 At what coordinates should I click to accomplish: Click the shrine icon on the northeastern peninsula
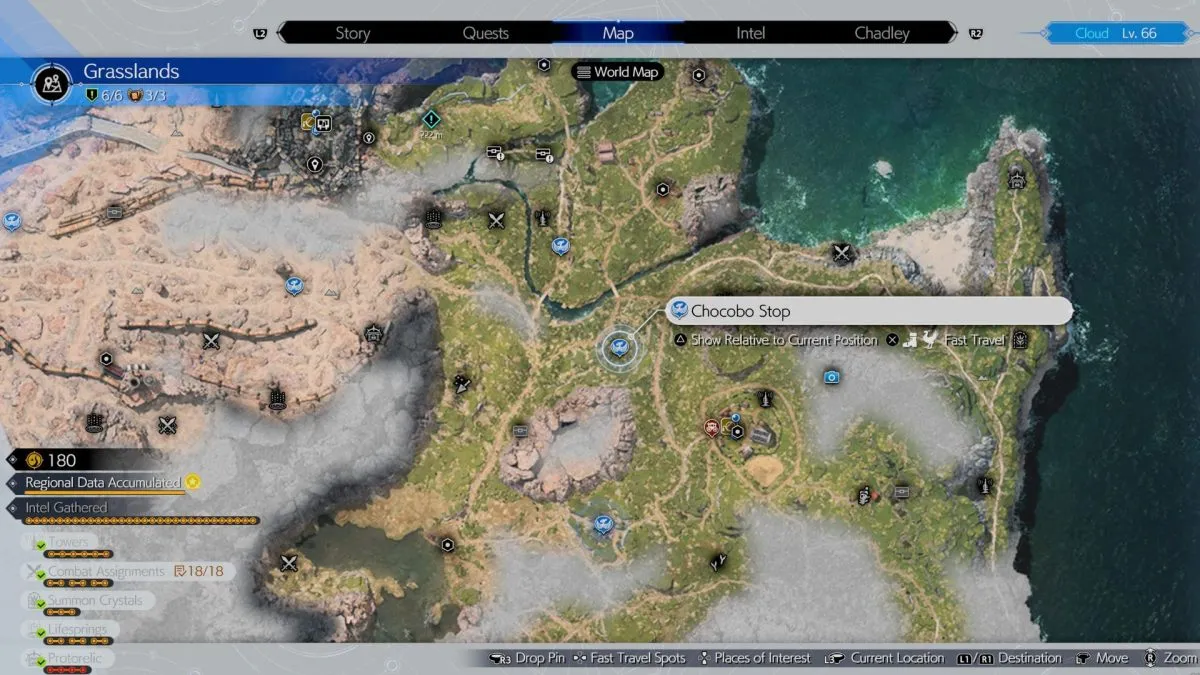1018,180
